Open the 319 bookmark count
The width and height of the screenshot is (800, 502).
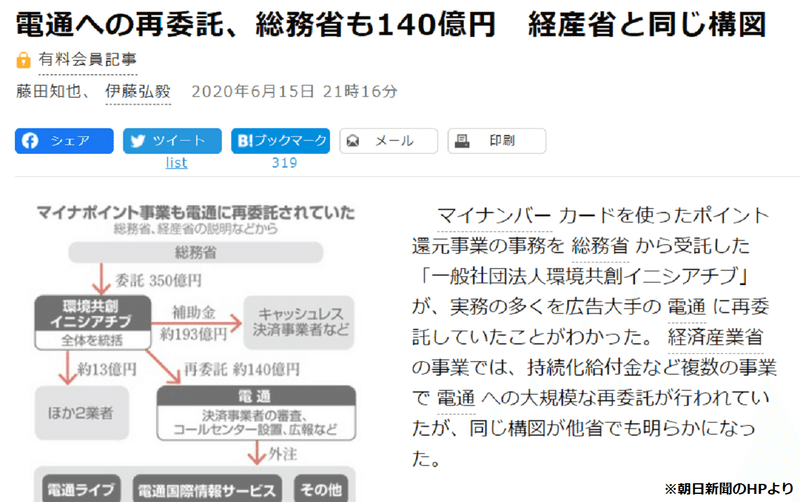[284, 163]
